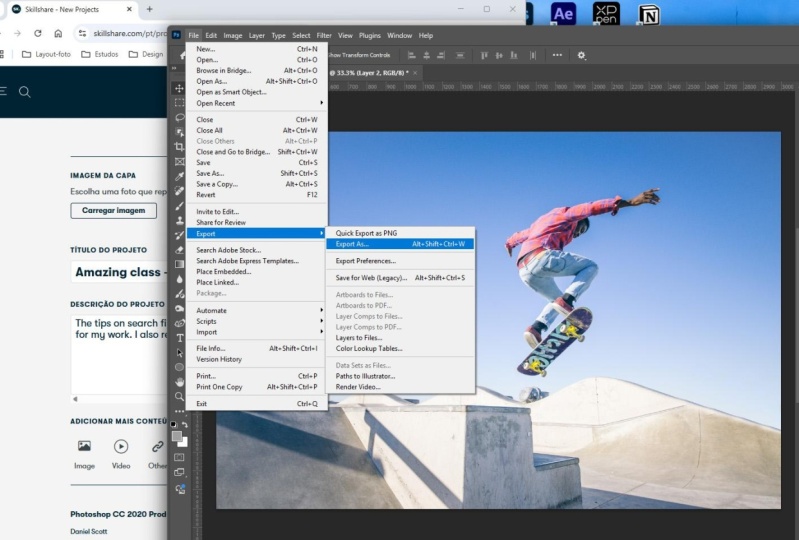The image size is (799, 540).
Task: Select the Ellipse shape tool
Action: point(179,367)
